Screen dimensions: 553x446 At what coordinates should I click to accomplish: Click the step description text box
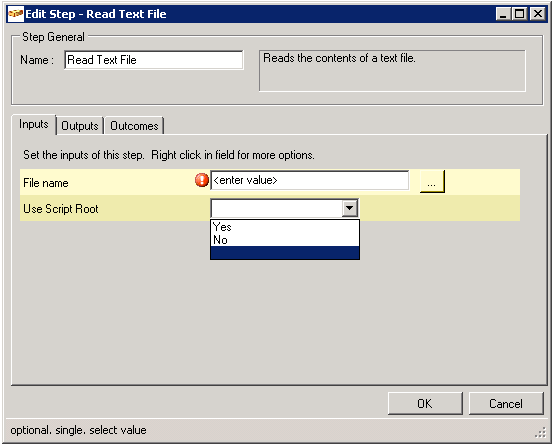(x=392, y=71)
